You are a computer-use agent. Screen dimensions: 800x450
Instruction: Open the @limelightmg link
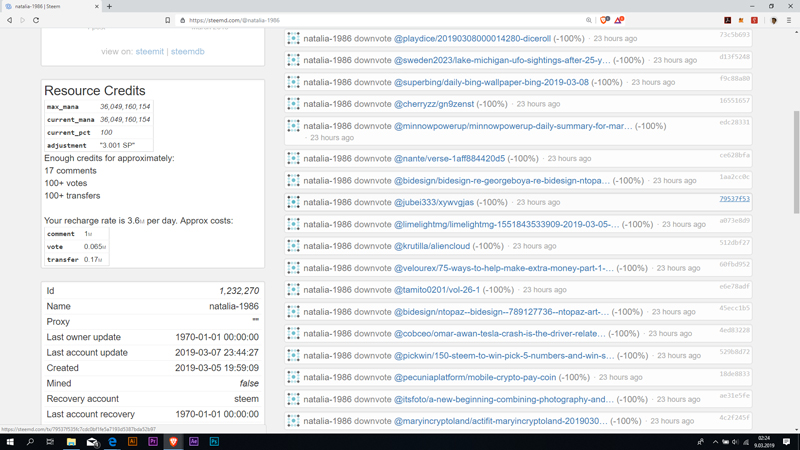507,224
